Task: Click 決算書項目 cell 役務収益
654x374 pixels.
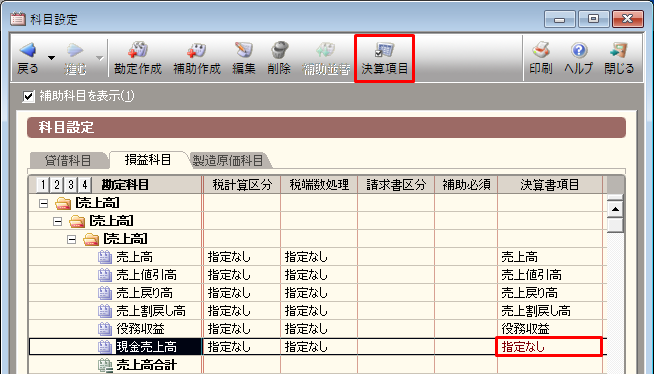Action: coord(550,329)
